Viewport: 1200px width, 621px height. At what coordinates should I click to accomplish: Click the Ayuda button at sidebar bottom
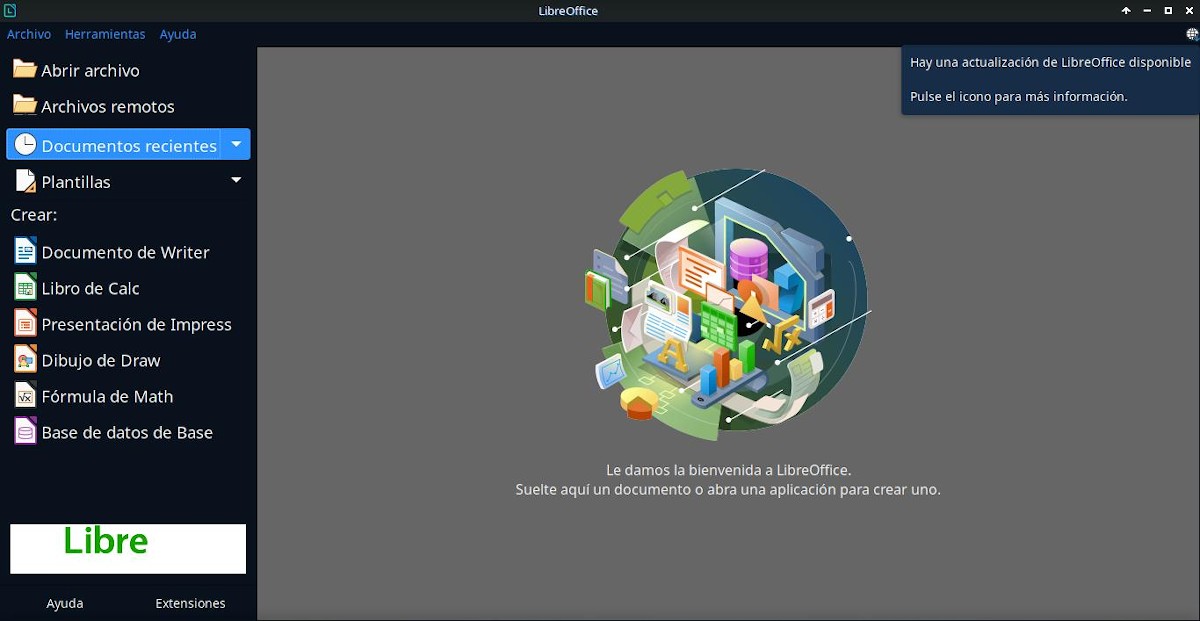pos(65,603)
